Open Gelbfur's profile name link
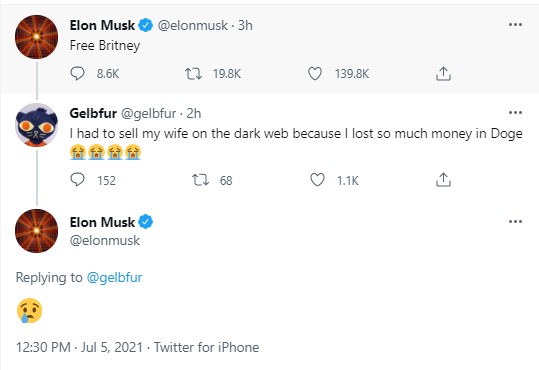Viewport: 539px width, 370px height. 93,113
